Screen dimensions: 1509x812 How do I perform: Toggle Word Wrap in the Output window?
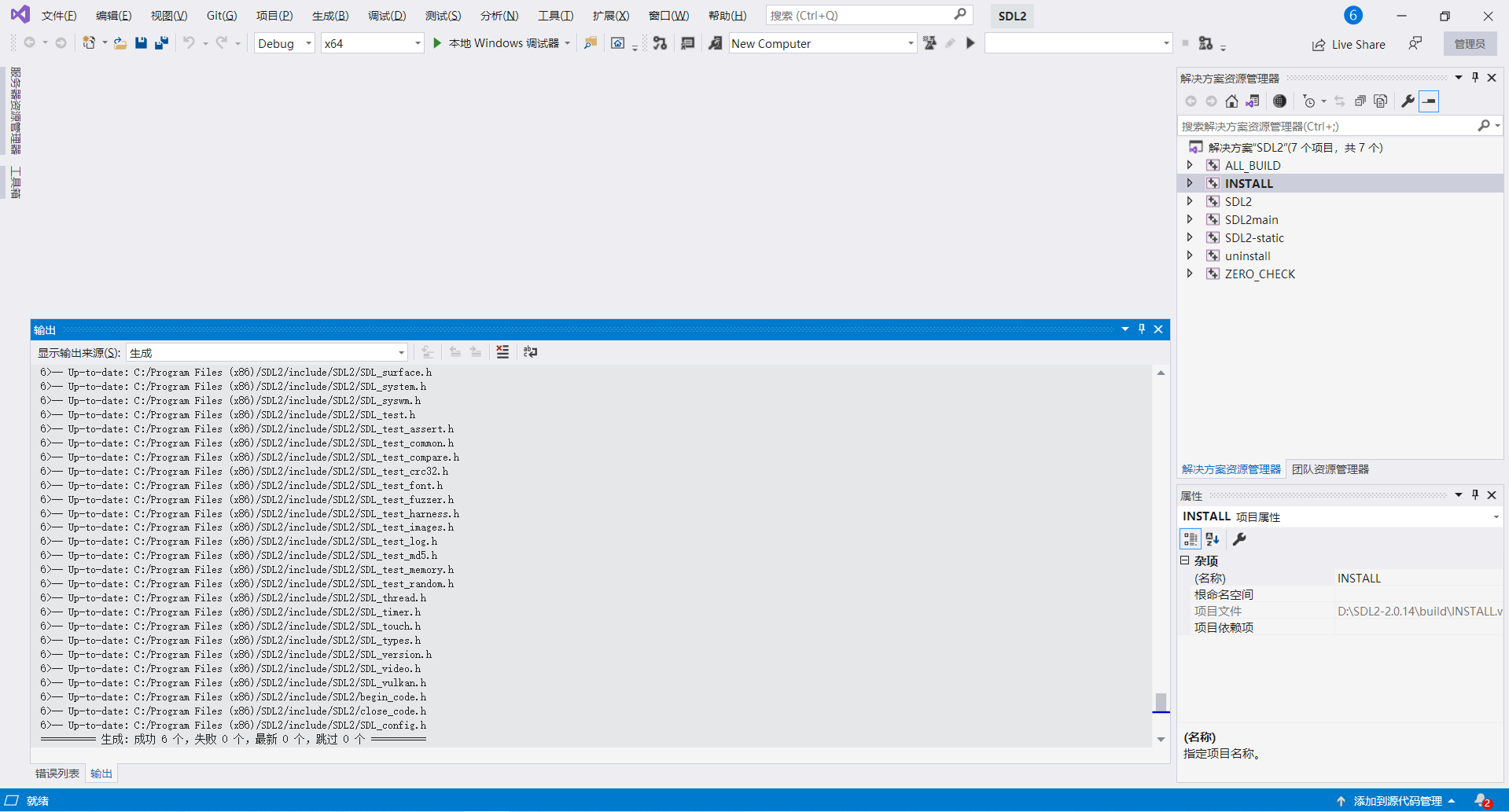pyautogui.click(x=531, y=352)
